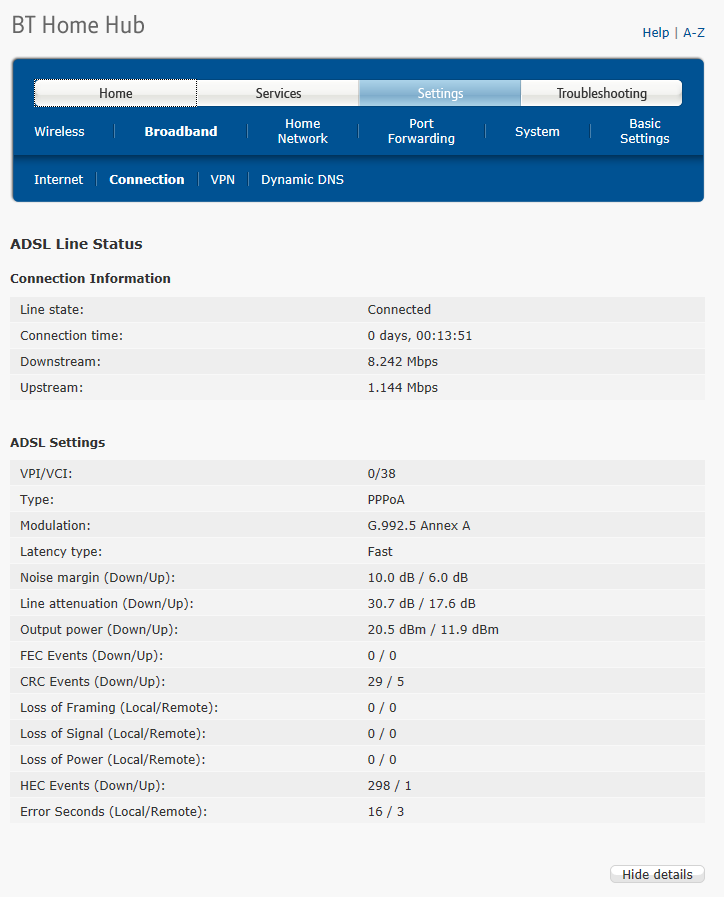Go to Wireless settings
The width and height of the screenshot is (724, 897).
coord(59,132)
